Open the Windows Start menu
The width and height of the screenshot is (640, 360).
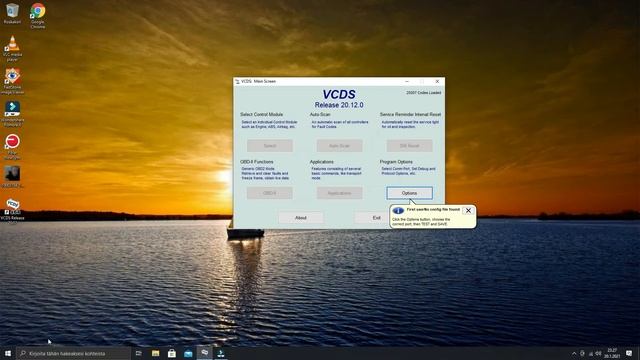[8, 353]
